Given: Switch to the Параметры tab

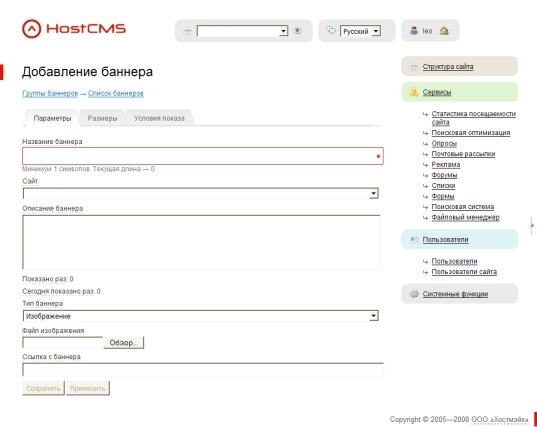Looking at the screenshot, I should (x=52, y=118).
